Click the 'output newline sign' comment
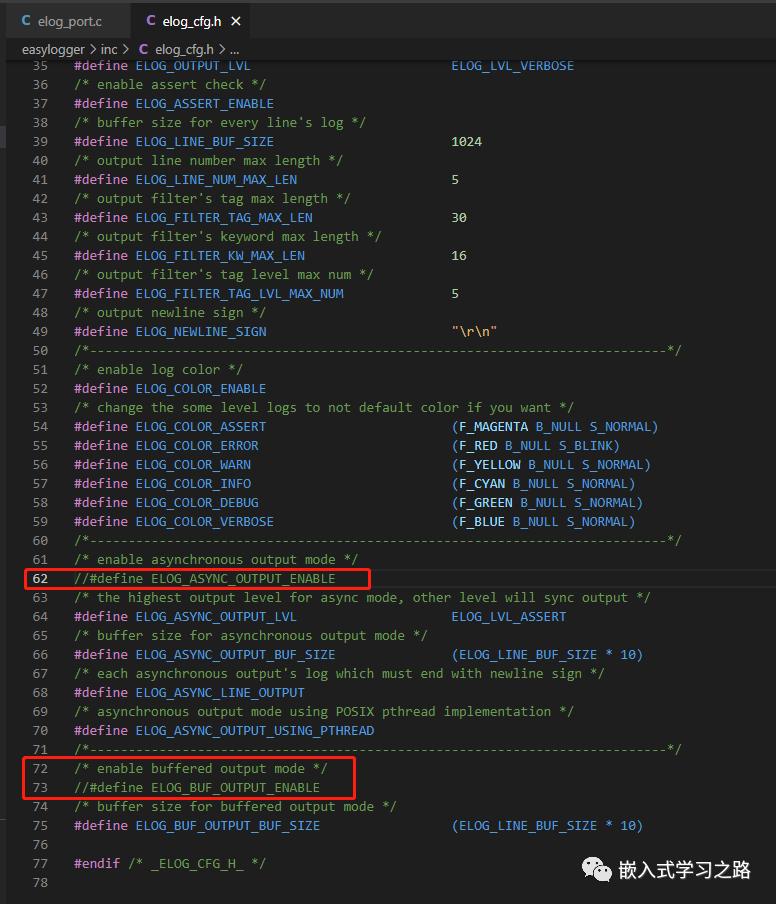Image resolution: width=776 pixels, height=904 pixels. 170,312
